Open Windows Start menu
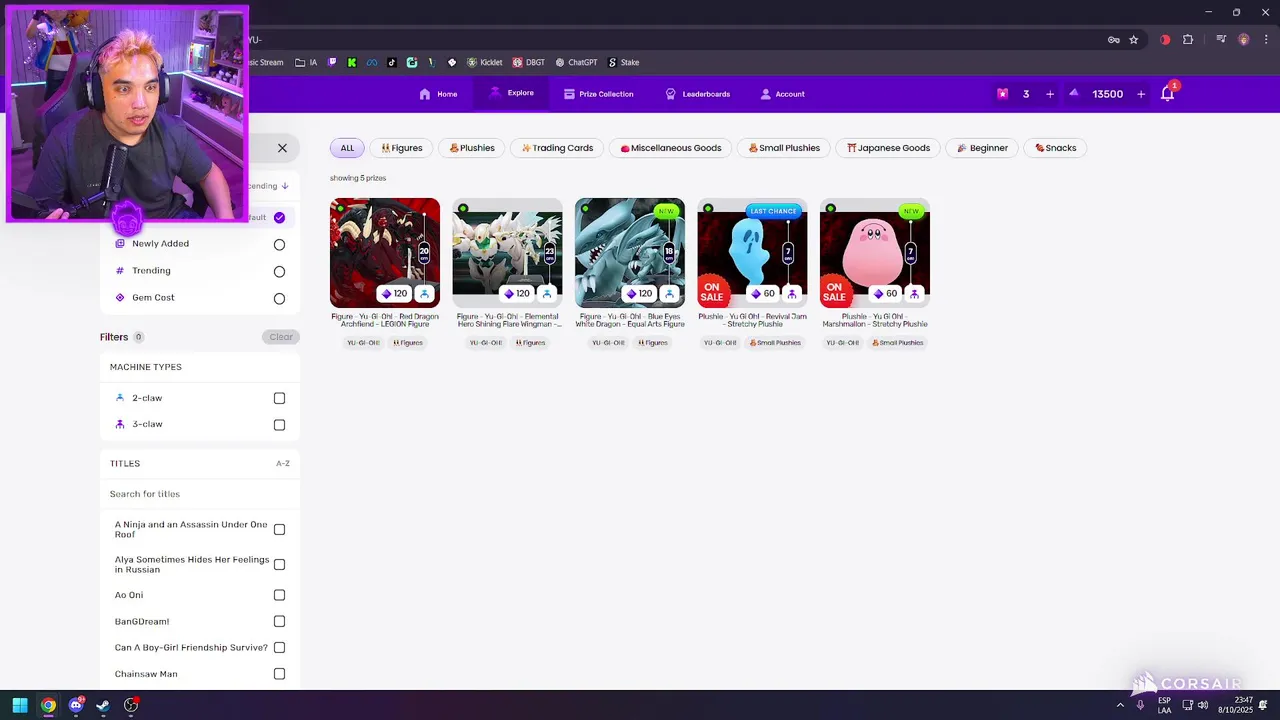The image size is (1280, 720). point(20,705)
